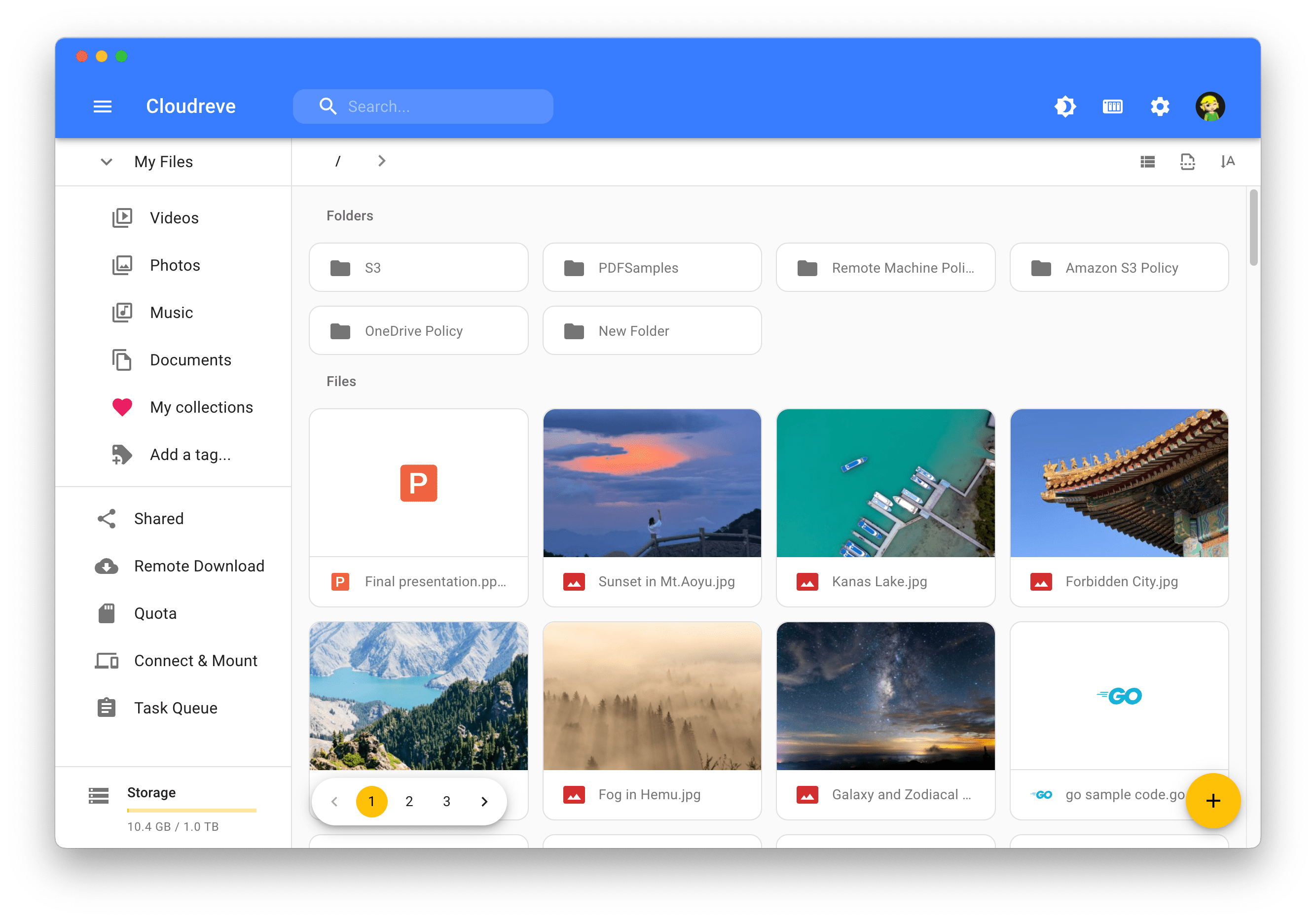Screen dimensions: 1316x921
Task: Open Task Queue panel
Action: [175, 708]
